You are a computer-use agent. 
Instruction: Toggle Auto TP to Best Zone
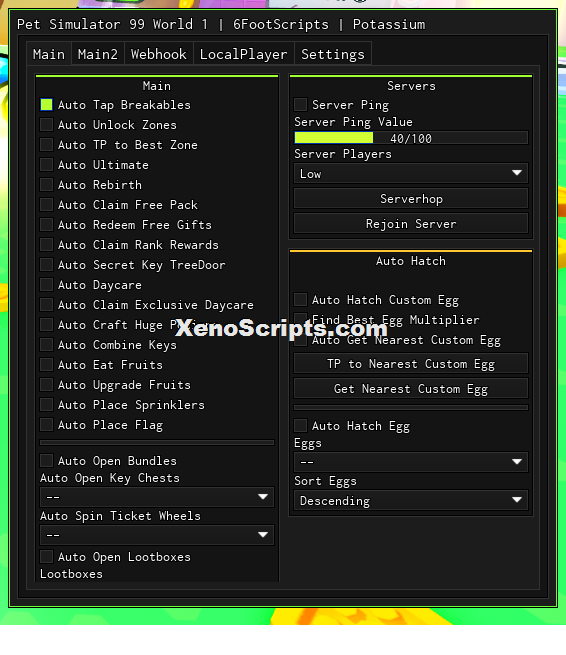(46, 145)
